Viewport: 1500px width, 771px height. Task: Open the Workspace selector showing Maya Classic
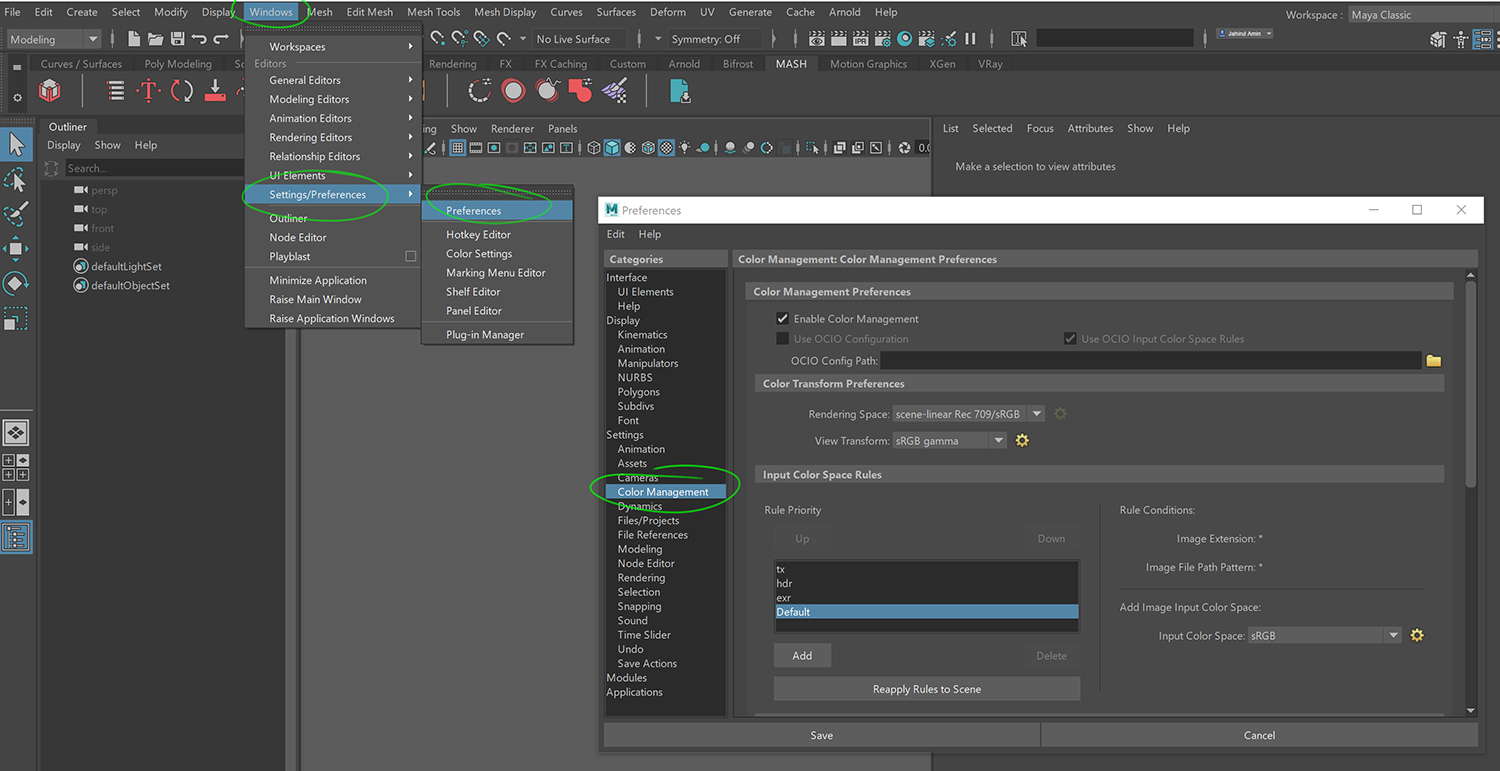(x=1423, y=15)
